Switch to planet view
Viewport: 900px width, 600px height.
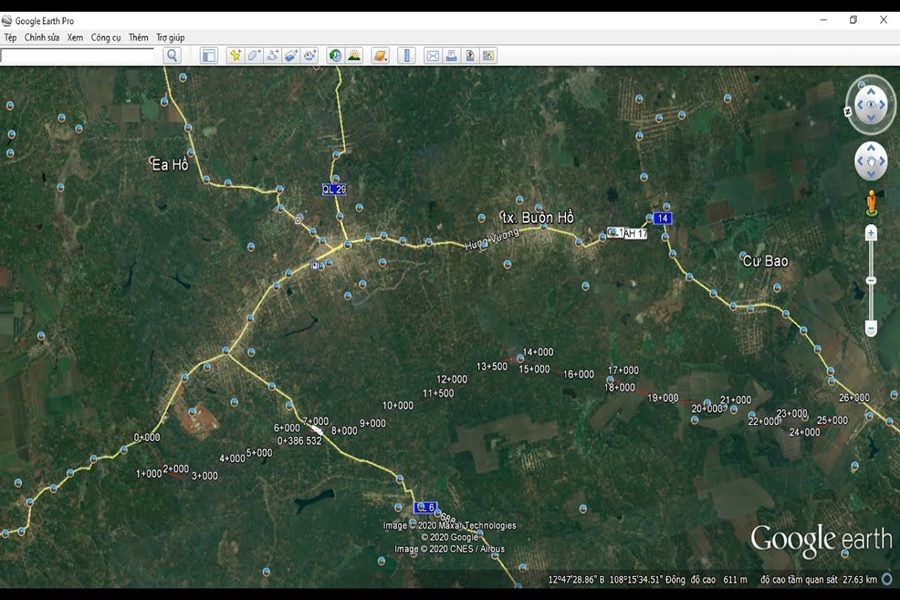[x=378, y=56]
